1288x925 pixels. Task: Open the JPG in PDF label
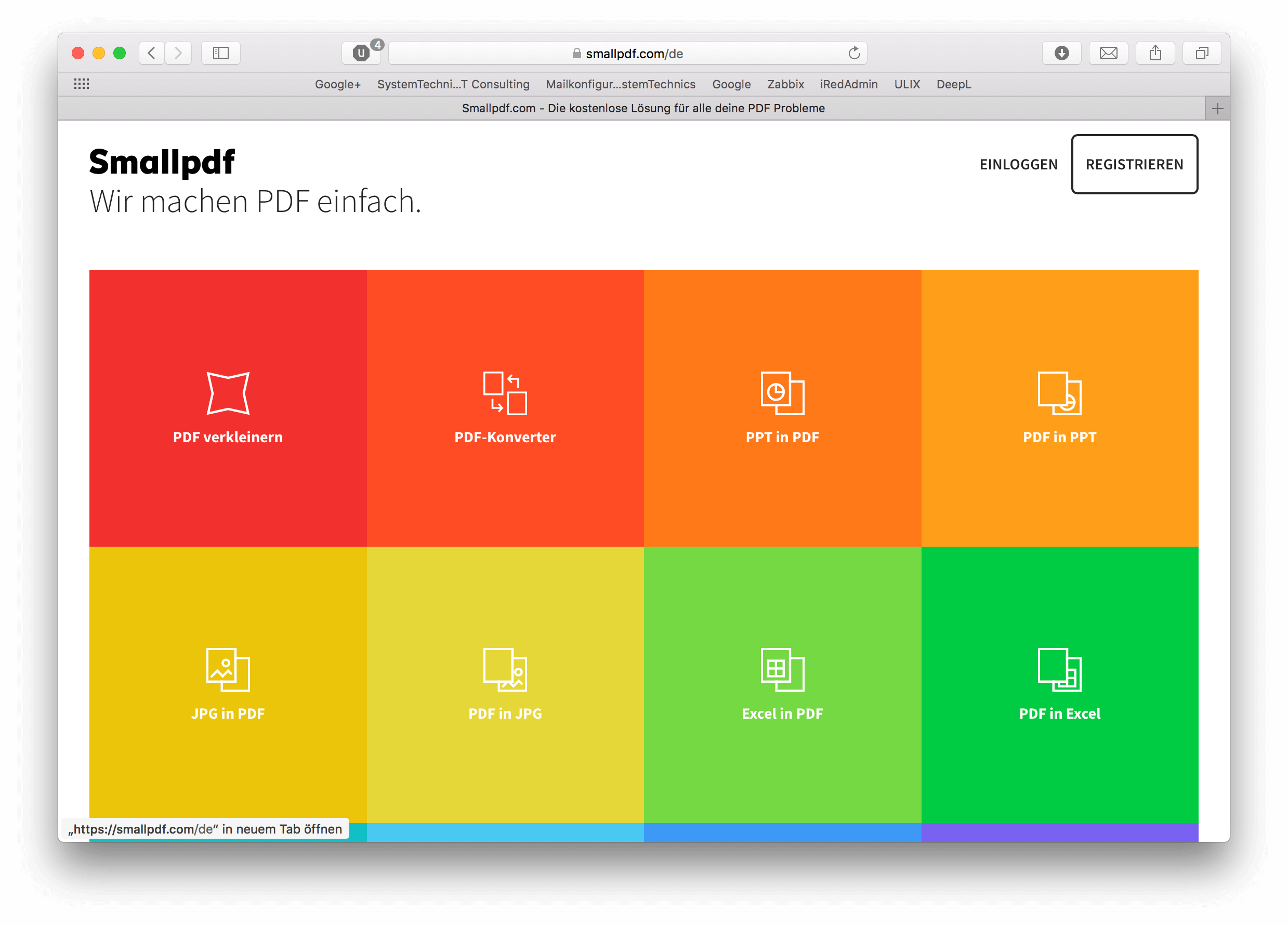pos(228,714)
